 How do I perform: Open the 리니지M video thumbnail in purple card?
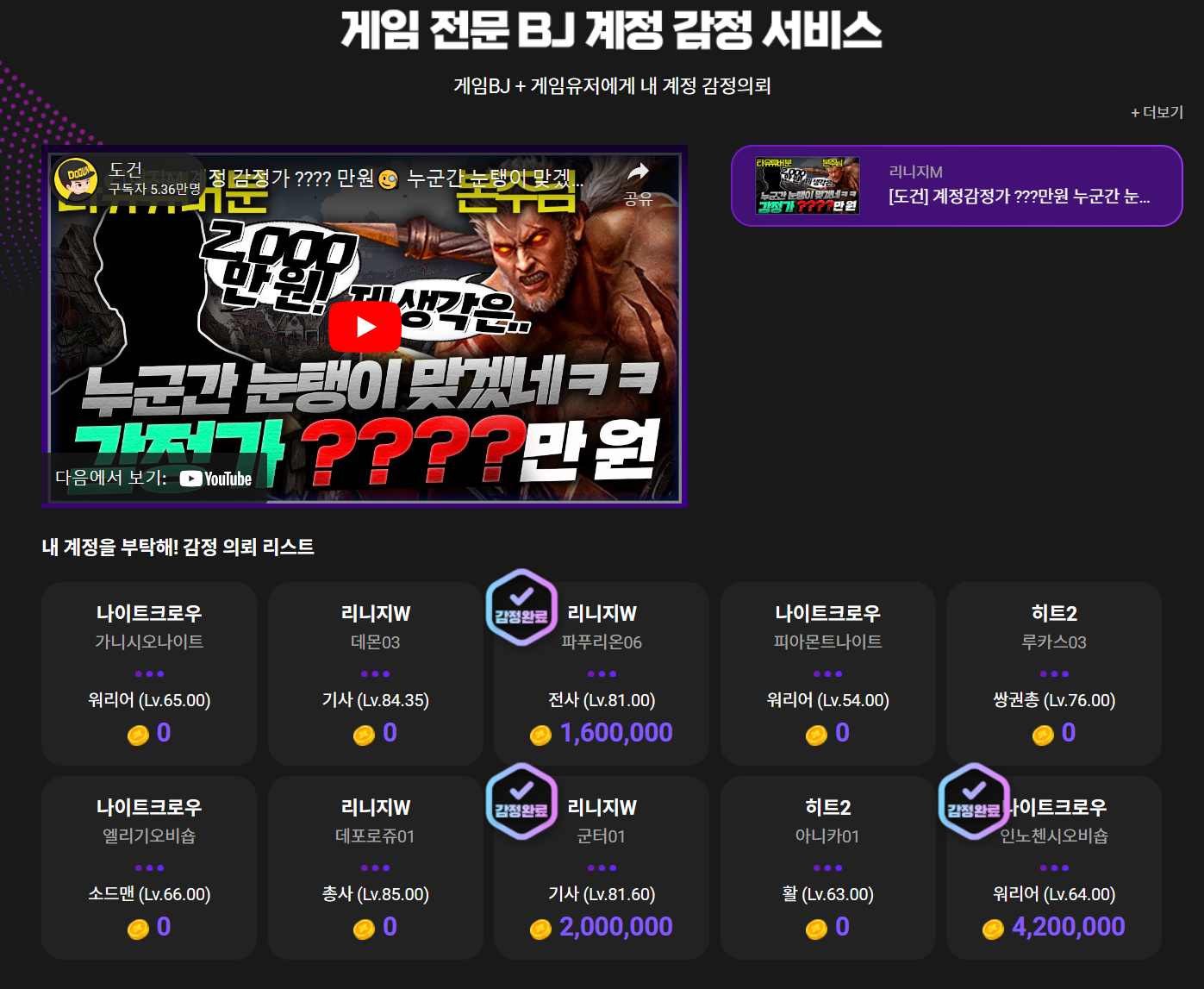[808, 185]
